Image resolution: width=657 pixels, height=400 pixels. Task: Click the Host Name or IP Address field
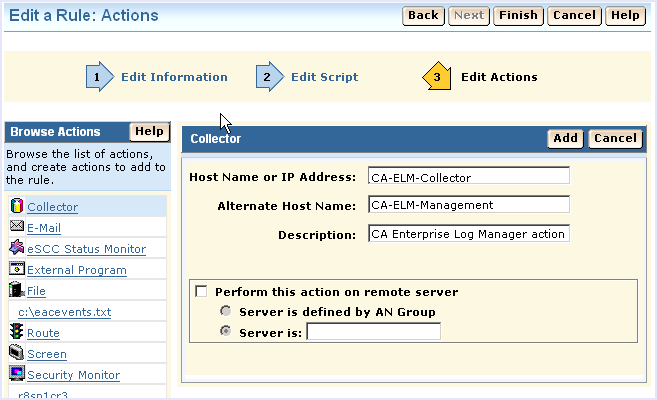coord(468,177)
